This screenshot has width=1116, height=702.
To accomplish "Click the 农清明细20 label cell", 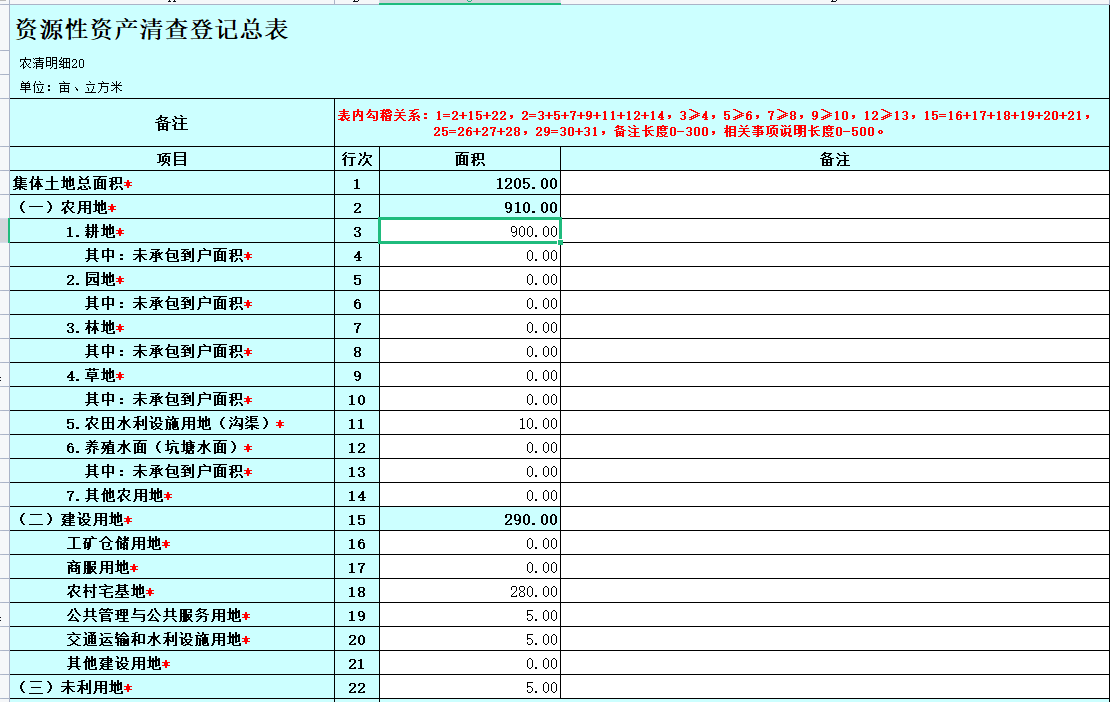I will 52,63.
